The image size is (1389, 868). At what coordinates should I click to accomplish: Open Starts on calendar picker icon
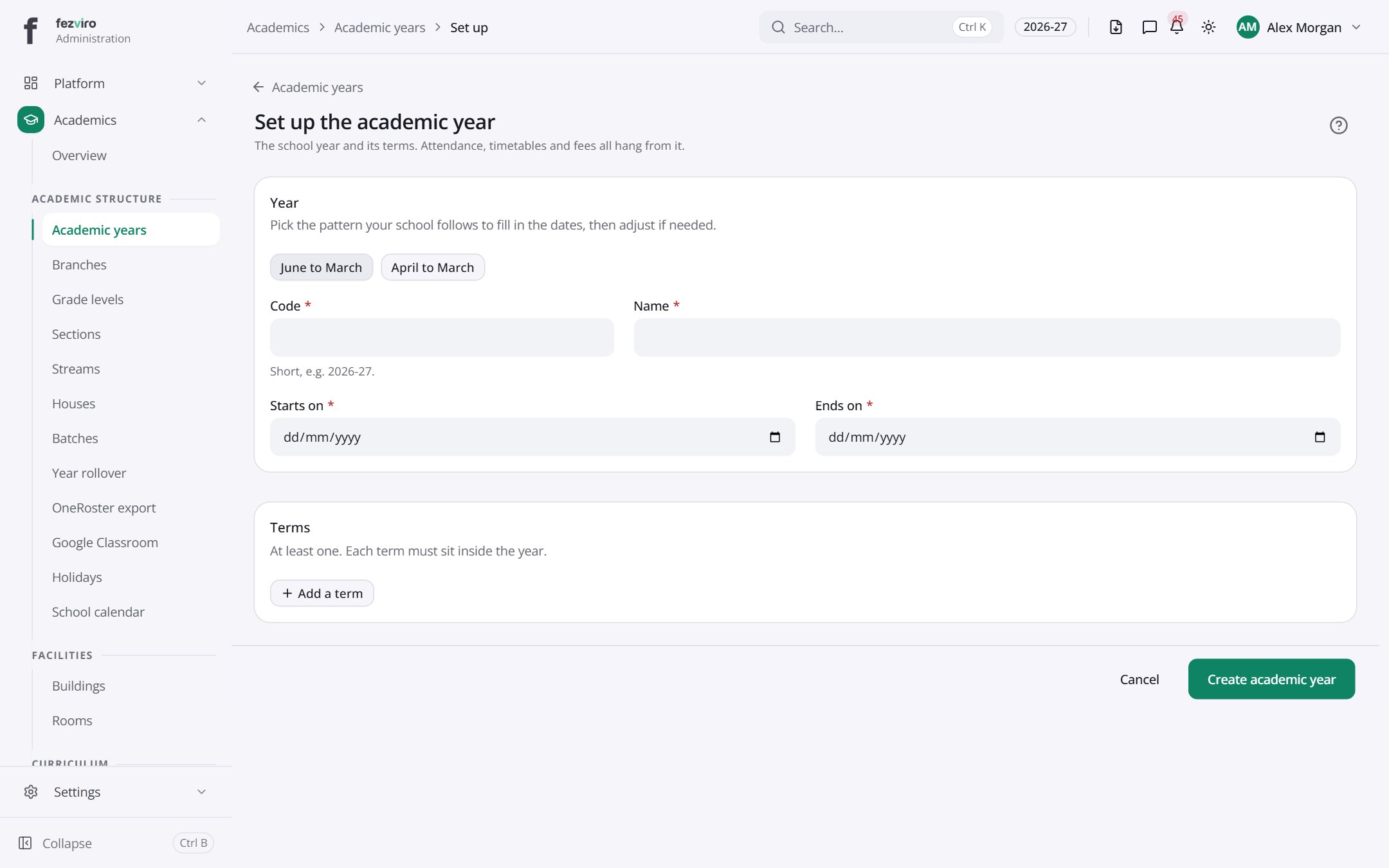point(775,437)
